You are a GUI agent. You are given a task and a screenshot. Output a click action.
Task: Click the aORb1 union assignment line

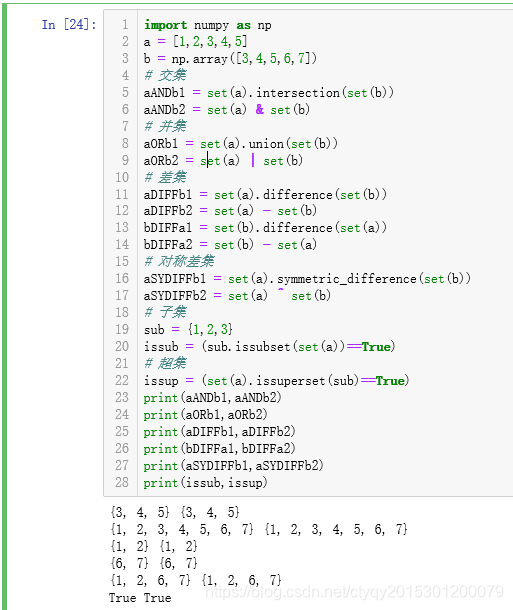[241, 144]
